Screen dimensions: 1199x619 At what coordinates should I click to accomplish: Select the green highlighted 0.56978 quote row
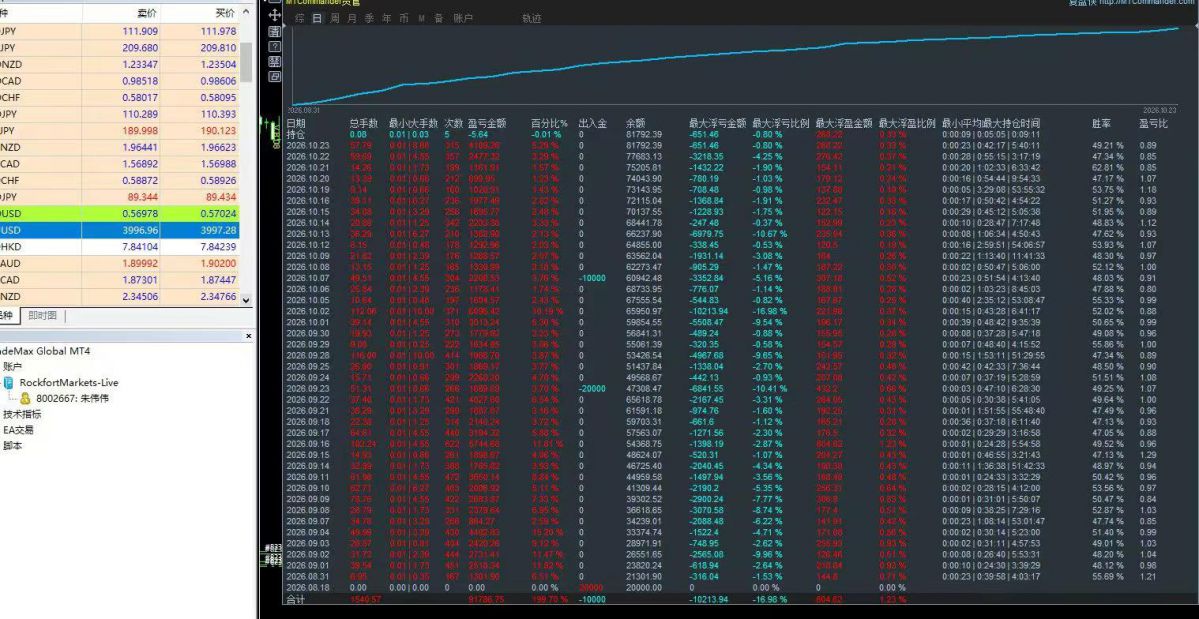pyautogui.click(x=119, y=213)
